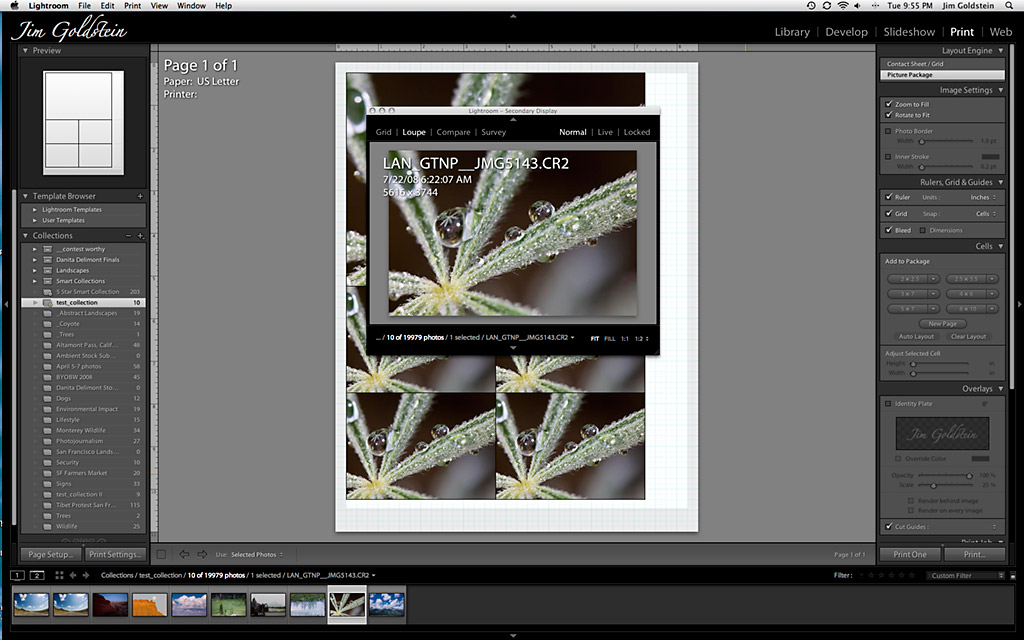Open Wi-Fi status menu
The width and height of the screenshot is (1024, 640).
tap(842, 5)
